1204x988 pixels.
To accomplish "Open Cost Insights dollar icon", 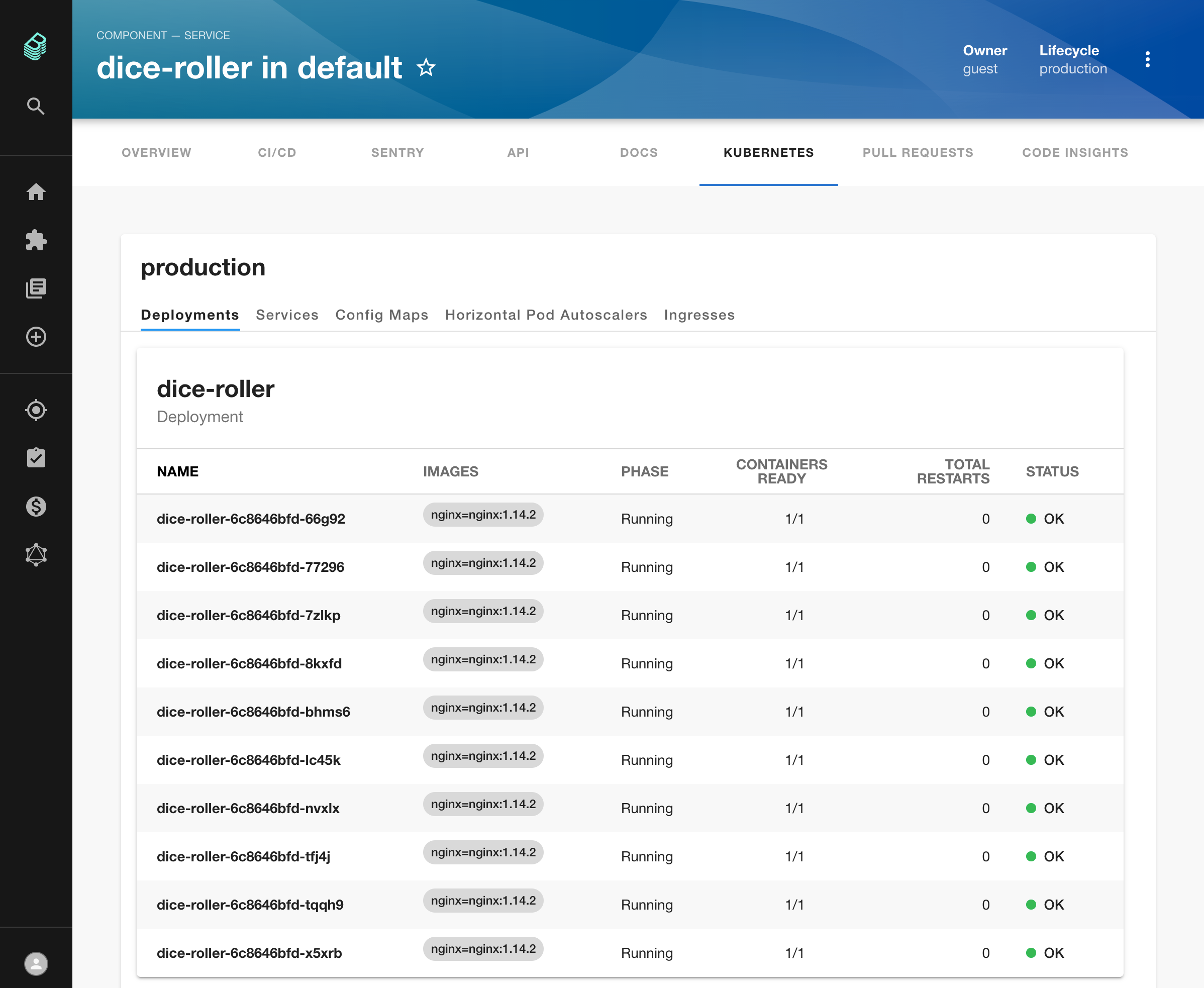I will click(x=36, y=507).
